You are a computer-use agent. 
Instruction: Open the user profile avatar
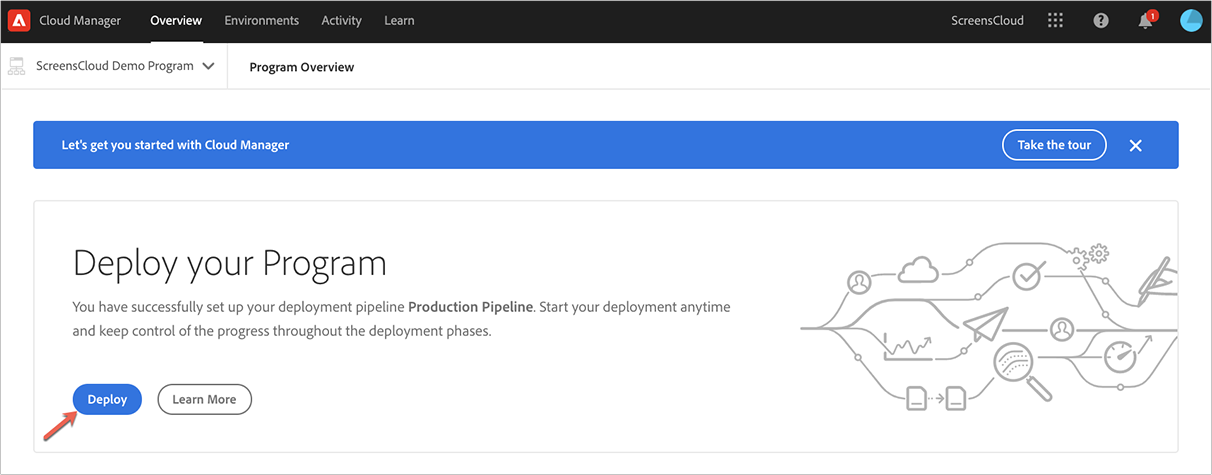coord(1190,20)
